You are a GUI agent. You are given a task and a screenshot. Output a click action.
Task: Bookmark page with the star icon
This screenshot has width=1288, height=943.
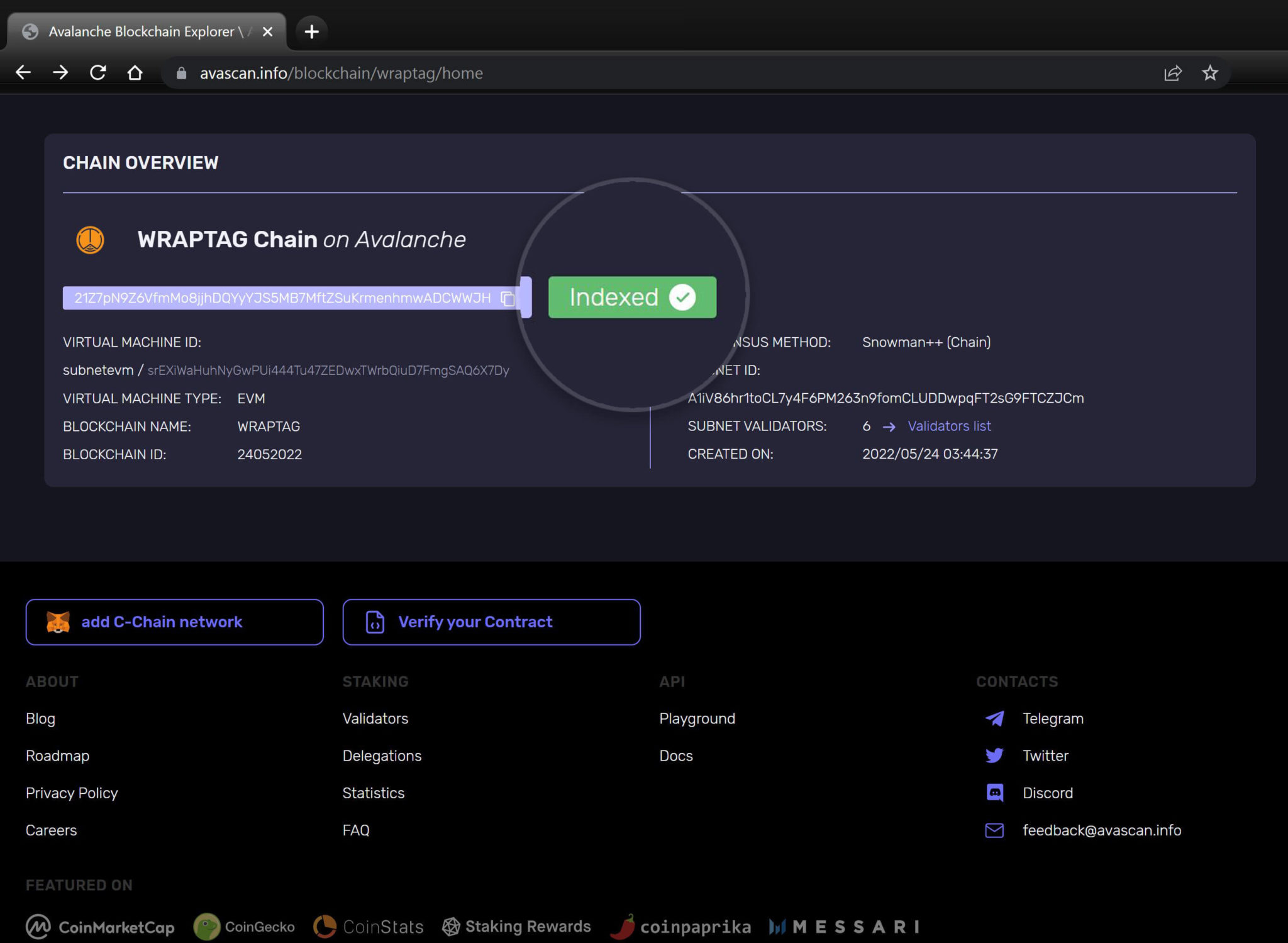[x=1209, y=73]
